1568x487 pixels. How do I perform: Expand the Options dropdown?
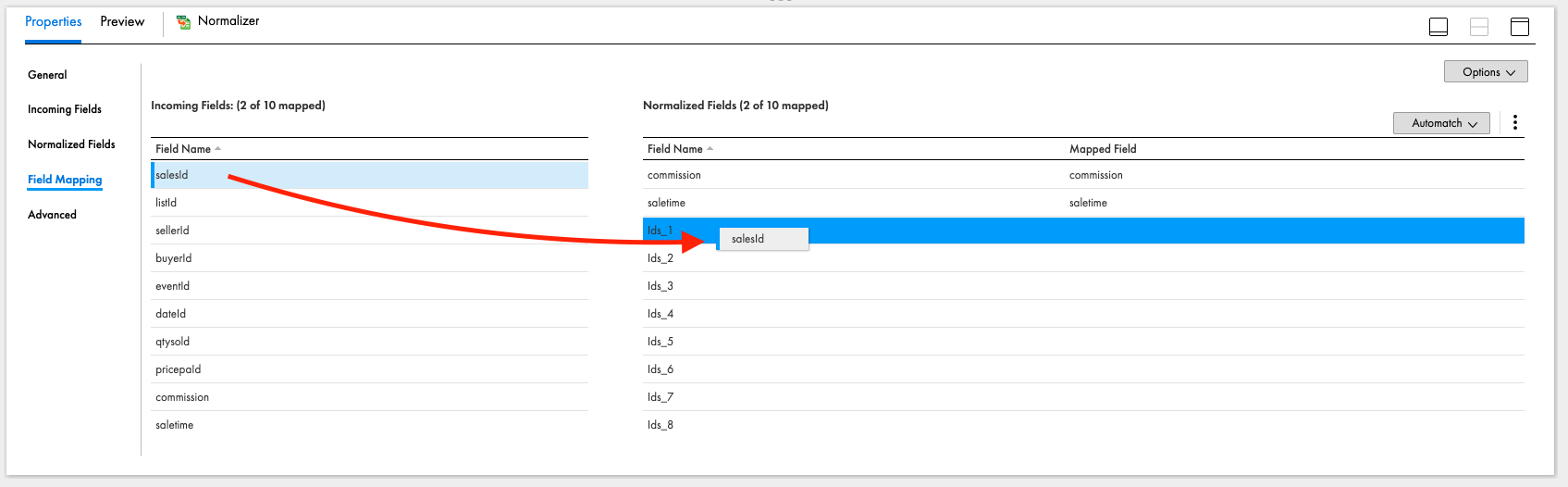point(1485,72)
